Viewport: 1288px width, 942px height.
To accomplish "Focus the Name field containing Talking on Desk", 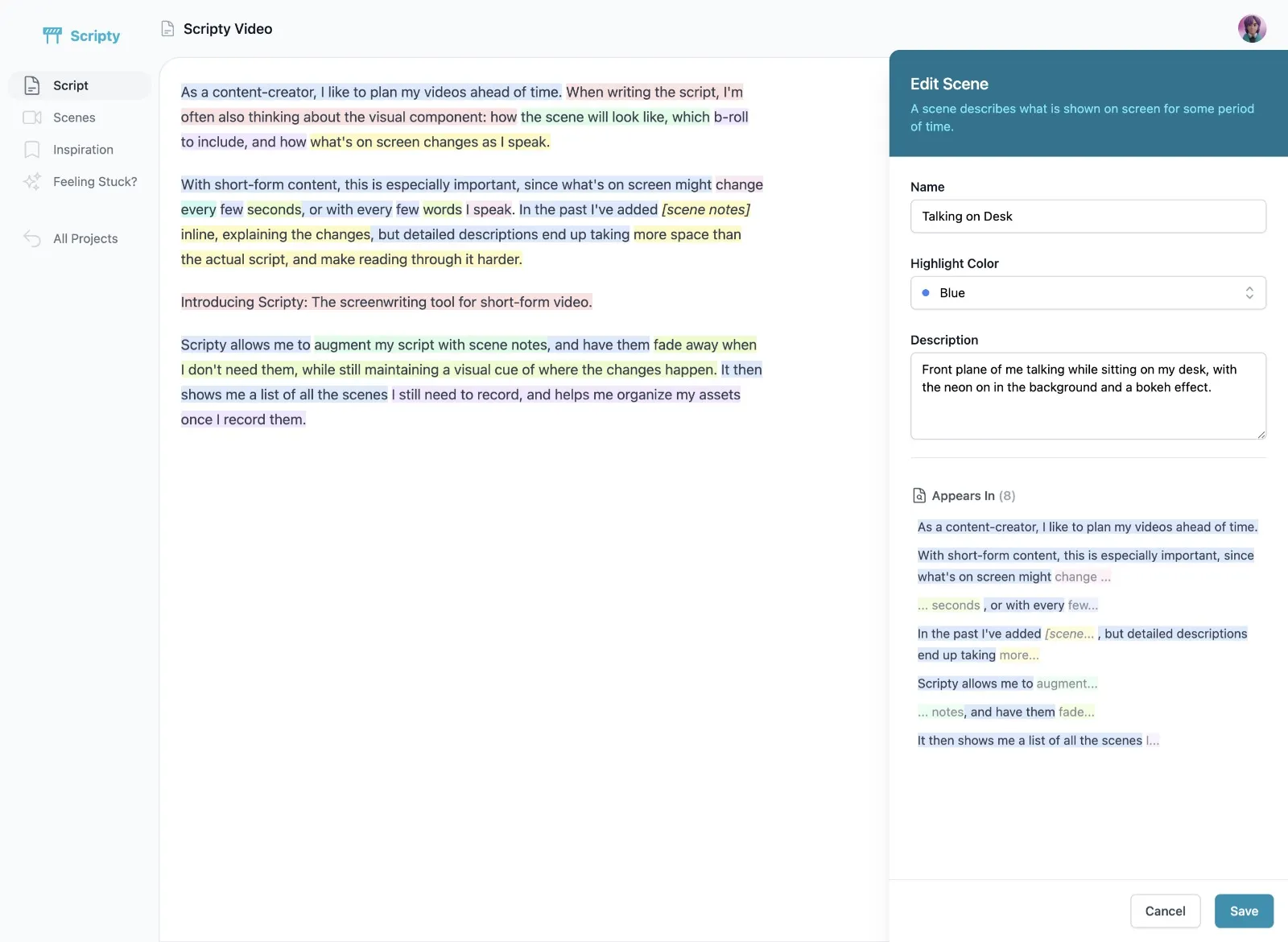I will [x=1088, y=217].
